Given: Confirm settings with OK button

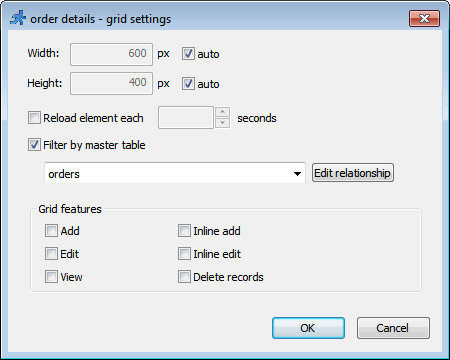Looking at the screenshot, I should pos(308,328).
